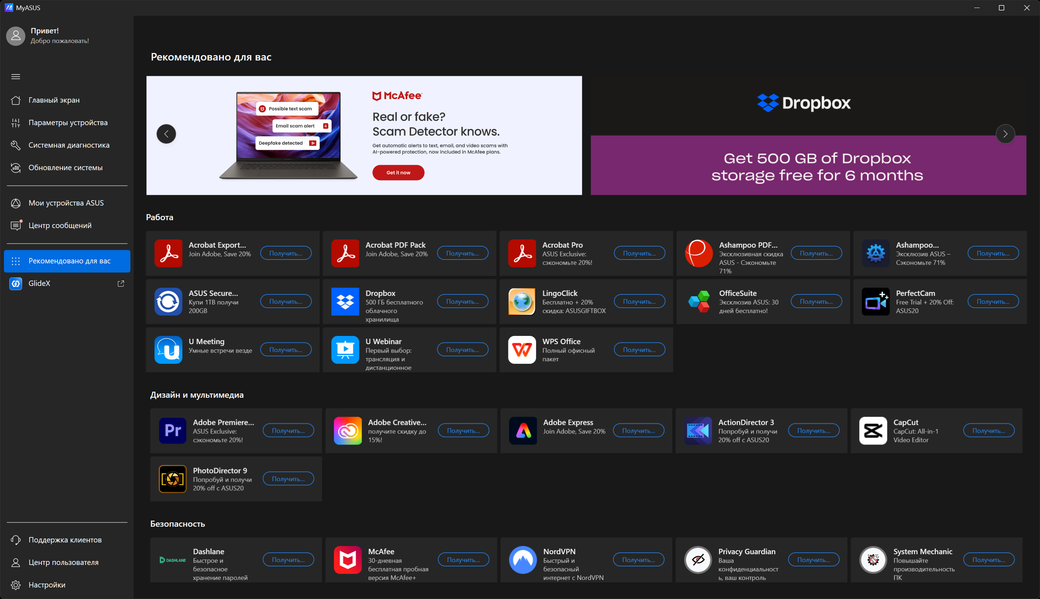Click the OfficeSuite colorful icon
The width and height of the screenshot is (1040, 599).
pyautogui.click(x=698, y=302)
